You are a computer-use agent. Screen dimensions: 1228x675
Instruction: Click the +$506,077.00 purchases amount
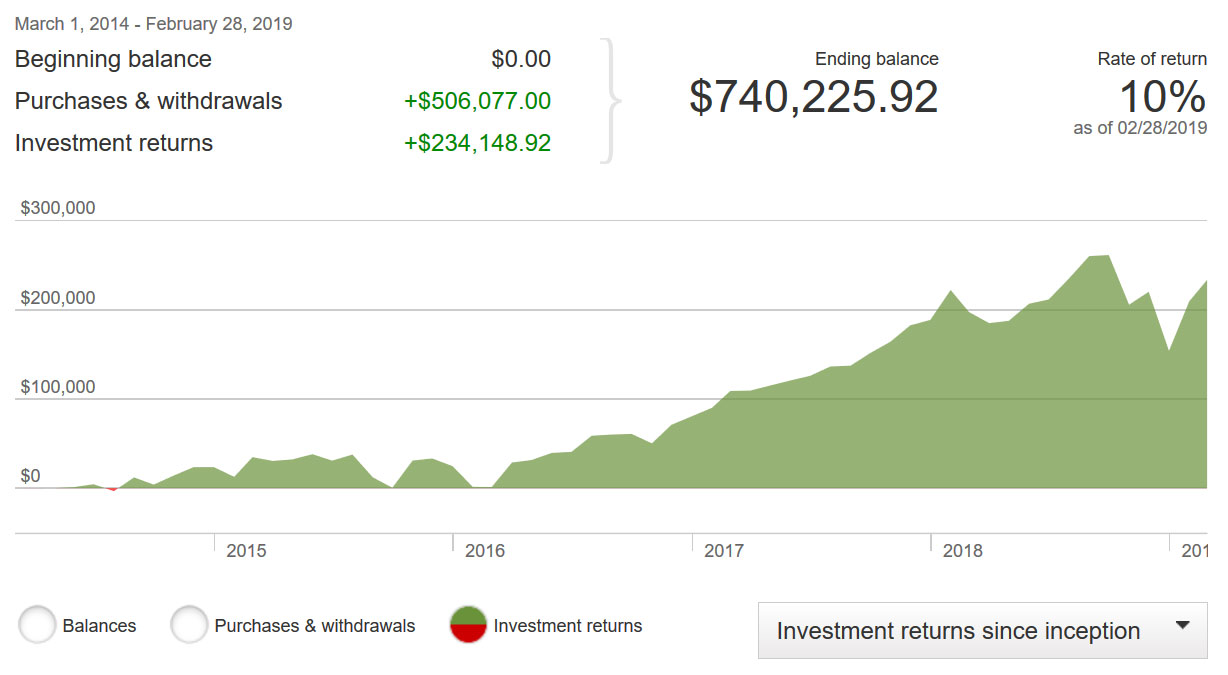477,101
